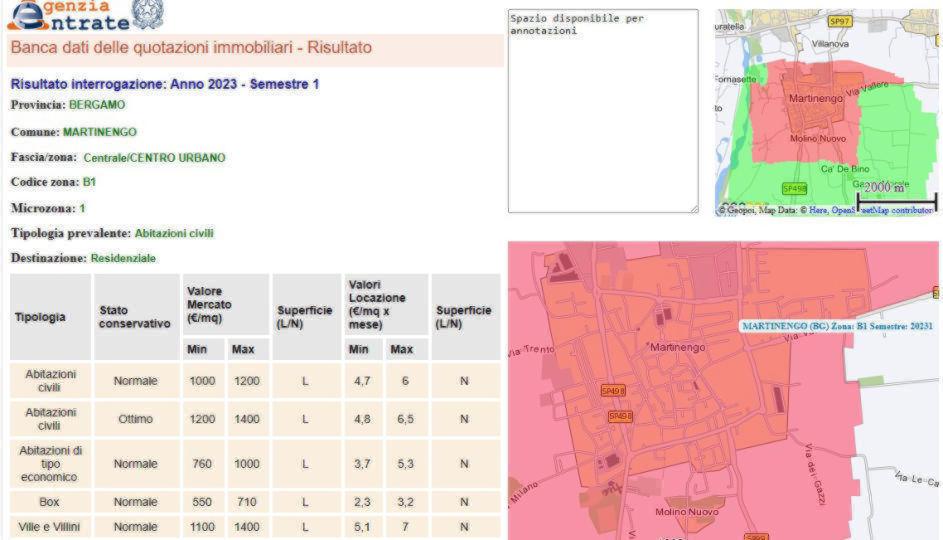Click 'Risultato interrogazione: Anno 2023 - Semestre 1'
The image size is (943, 540).
165,84
